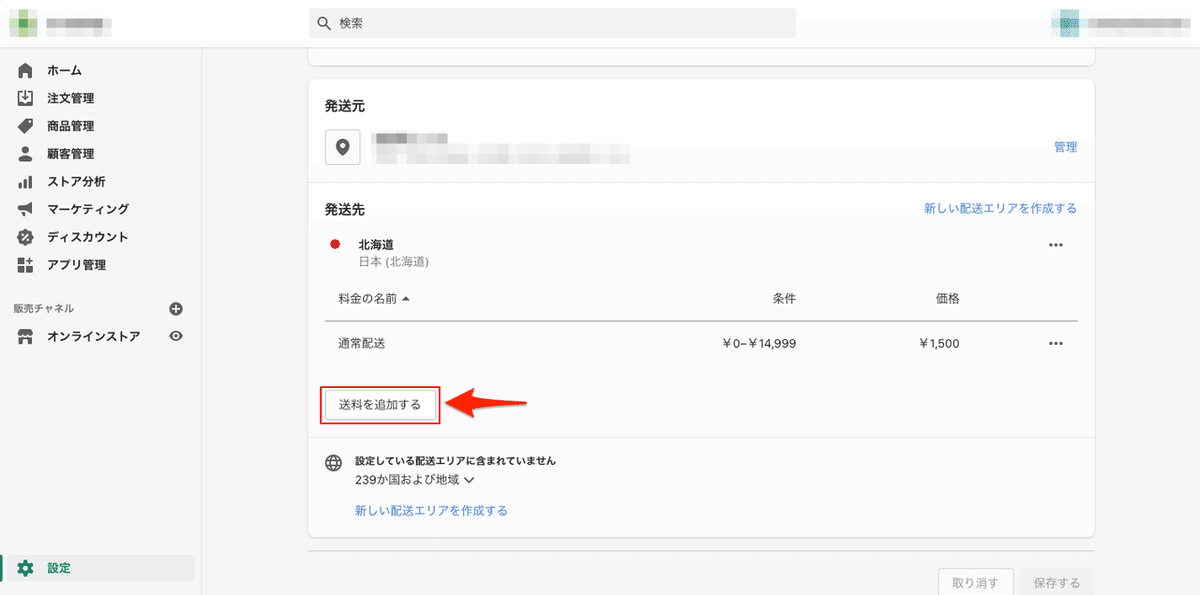Click the discount badge icon
This screenshot has width=1200, height=595.
[26, 237]
